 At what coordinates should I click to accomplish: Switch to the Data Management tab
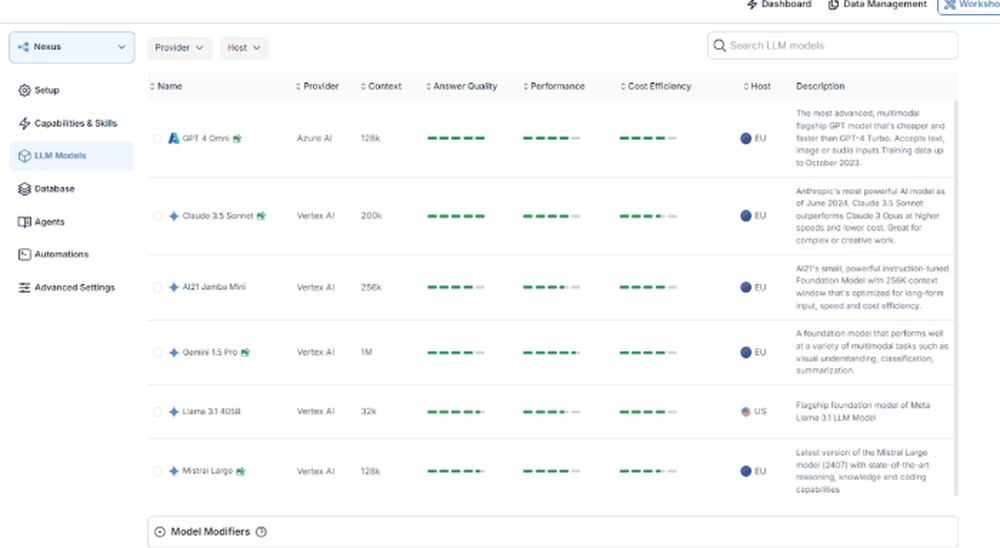pos(877,4)
